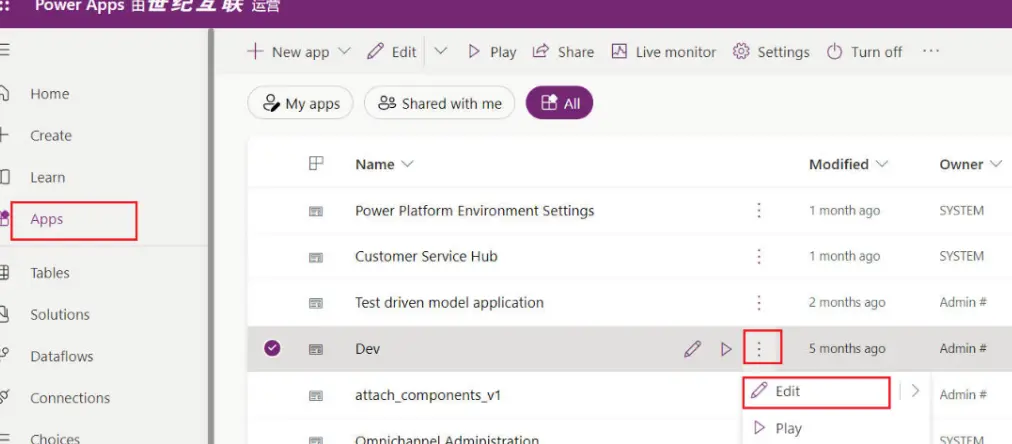Open Settings from the command bar
The width and height of the screenshot is (1012, 444).
[771, 52]
